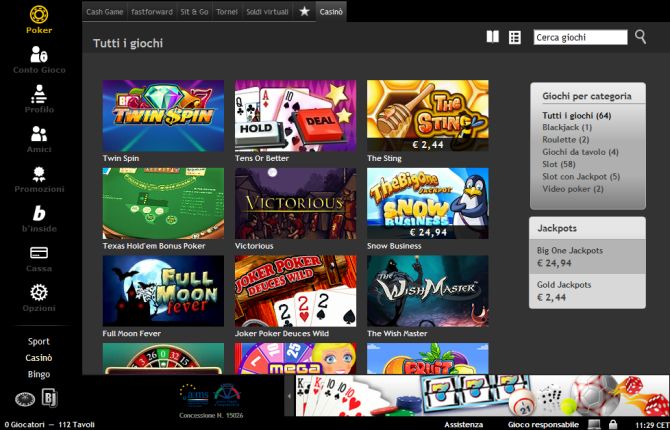This screenshot has width=670, height=430.
Task: Launch the Joker Poker Deuces Wild thumbnail
Action: pyautogui.click(x=295, y=291)
